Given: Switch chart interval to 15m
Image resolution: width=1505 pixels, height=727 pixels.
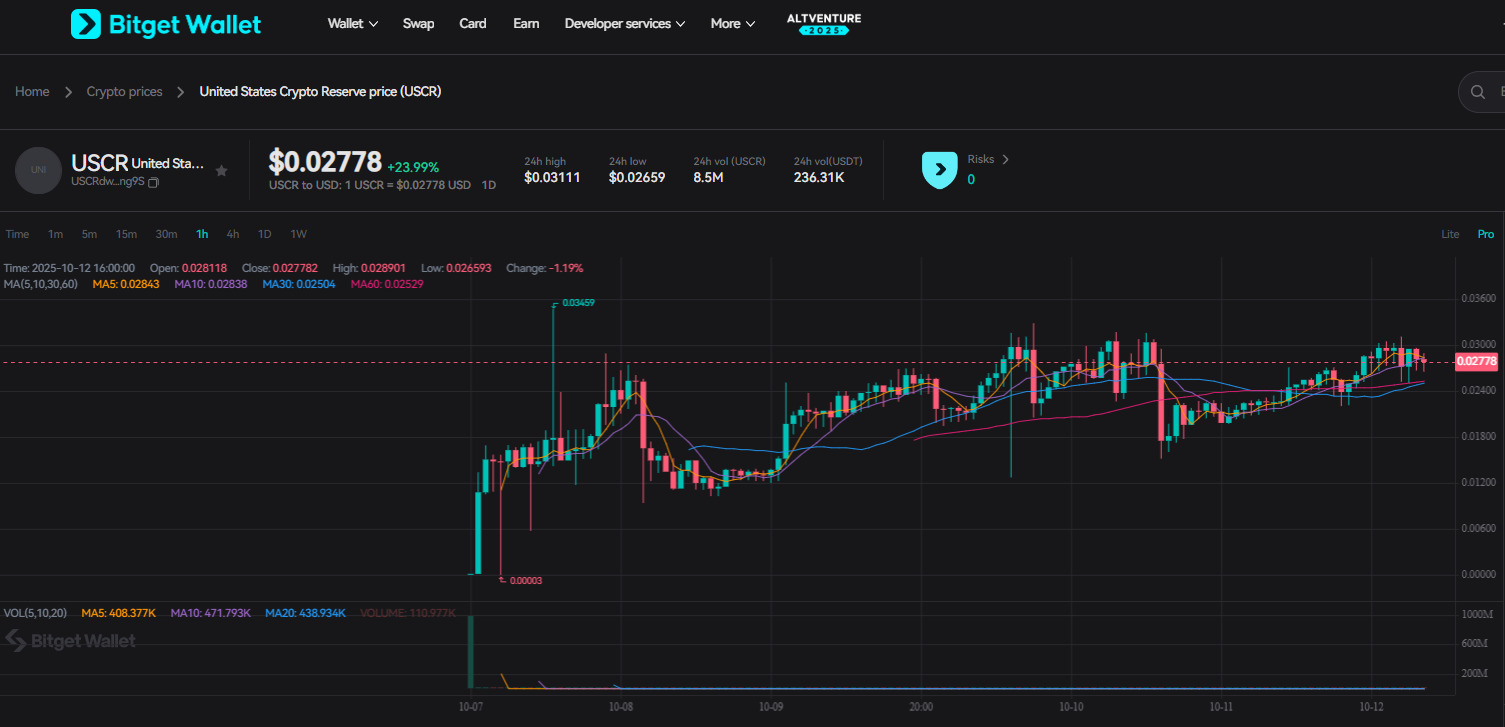Looking at the screenshot, I should coord(126,234).
